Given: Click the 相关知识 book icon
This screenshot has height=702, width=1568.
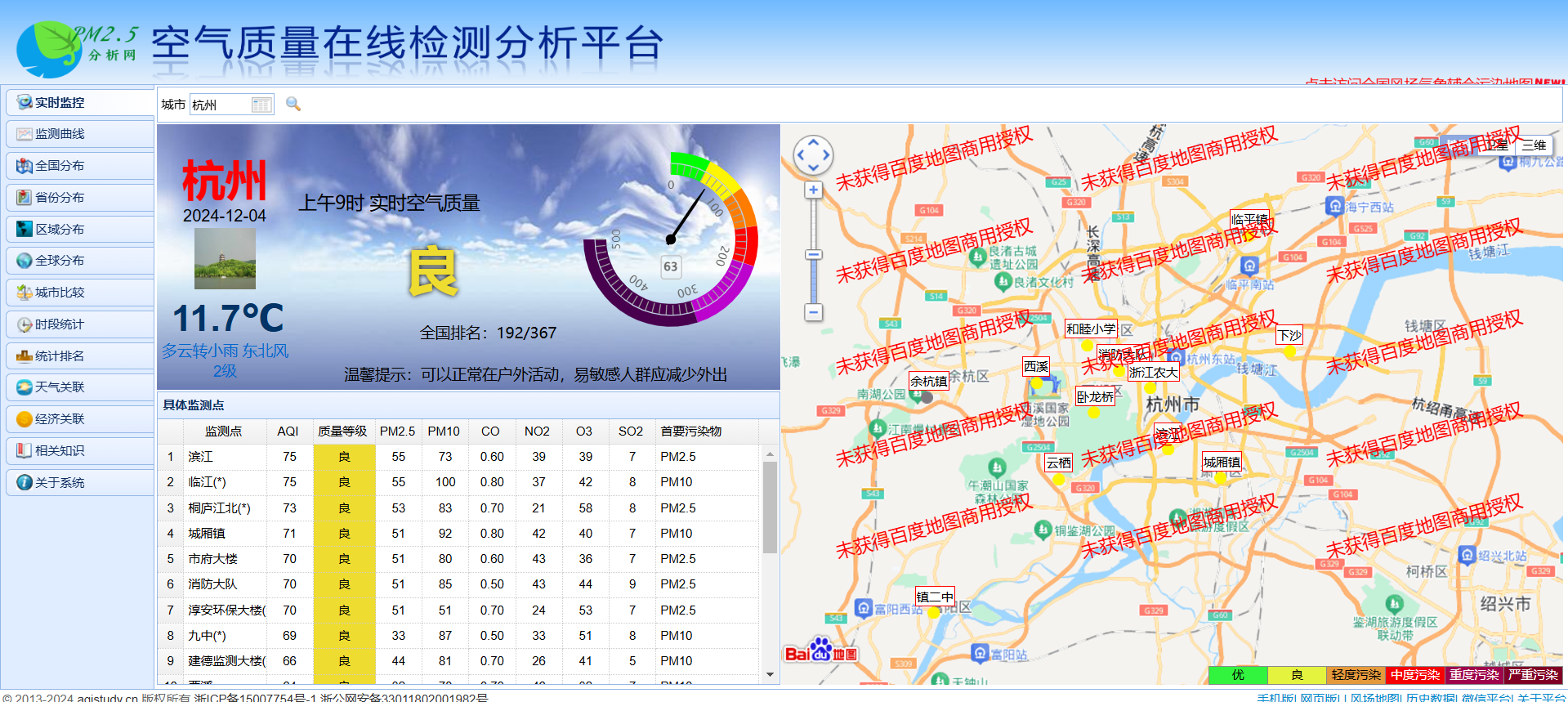Looking at the screenshot, I should [25, 451].
